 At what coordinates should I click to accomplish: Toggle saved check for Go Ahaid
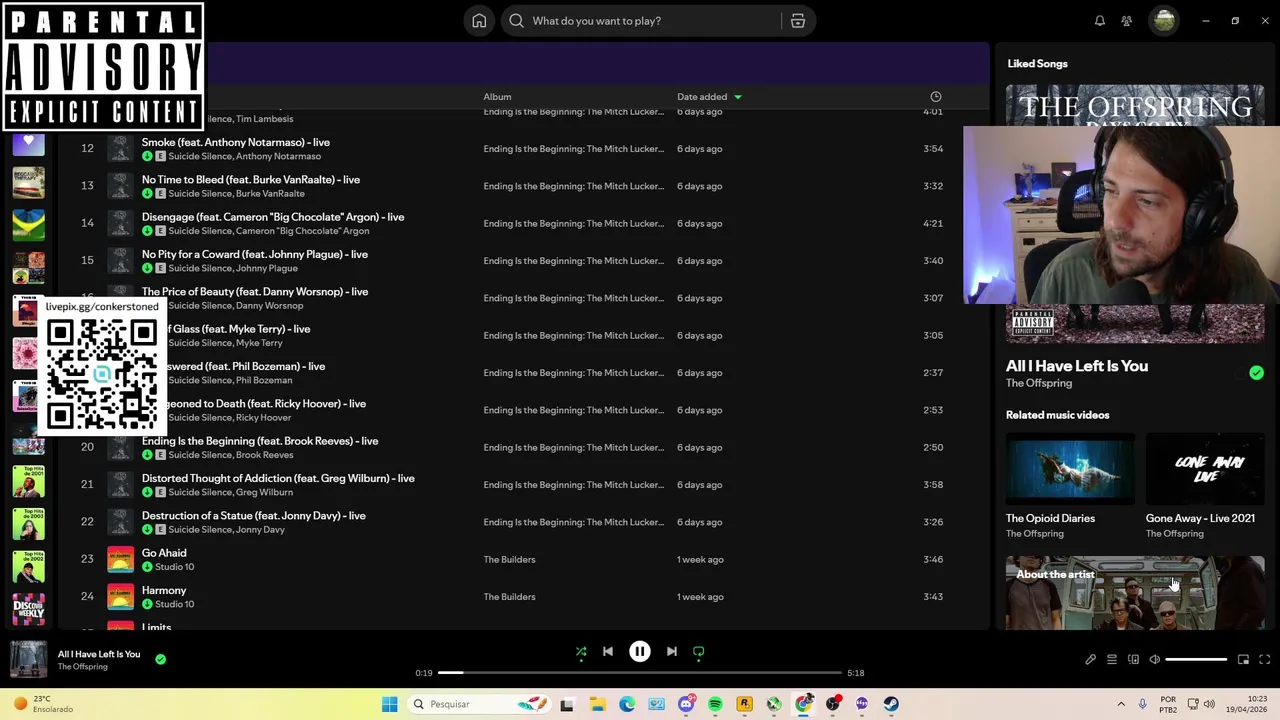(147, 567)
